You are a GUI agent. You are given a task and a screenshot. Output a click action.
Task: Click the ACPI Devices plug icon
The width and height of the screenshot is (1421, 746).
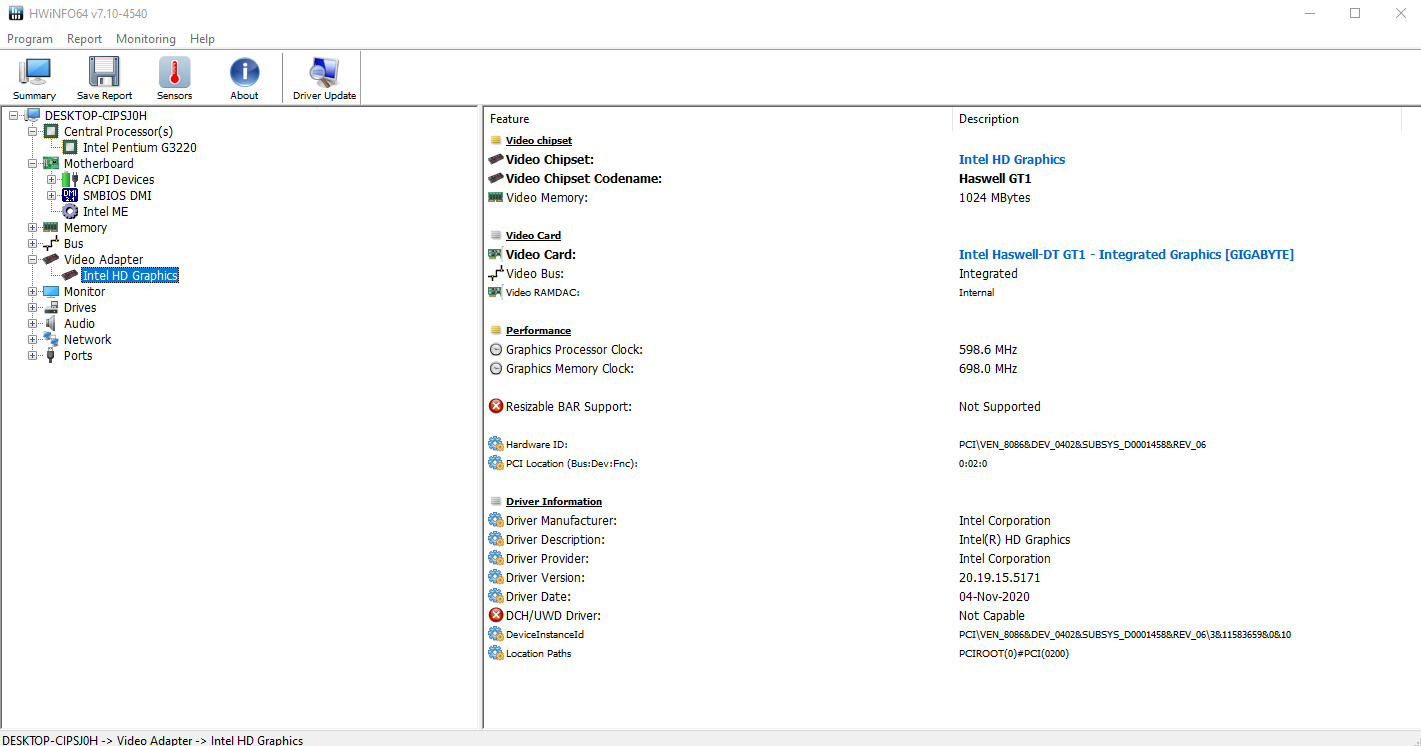coord(70,179)
